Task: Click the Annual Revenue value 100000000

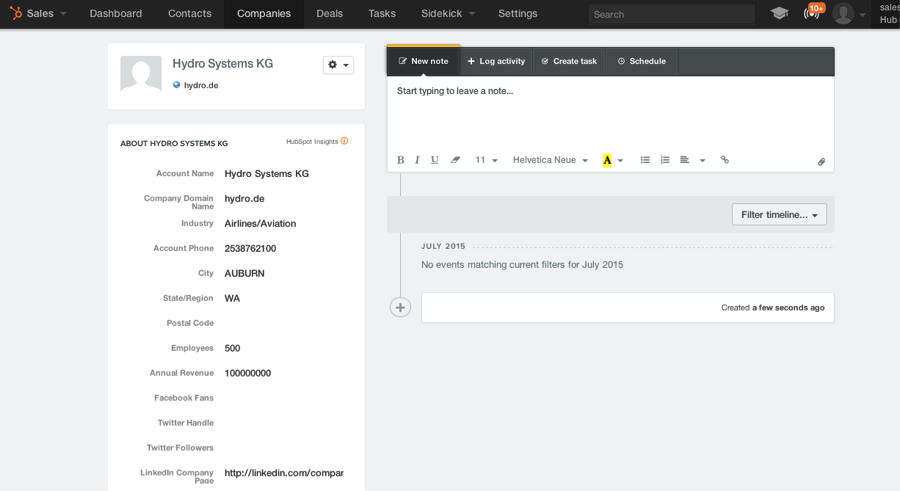Action: click(x=247, y=373)
